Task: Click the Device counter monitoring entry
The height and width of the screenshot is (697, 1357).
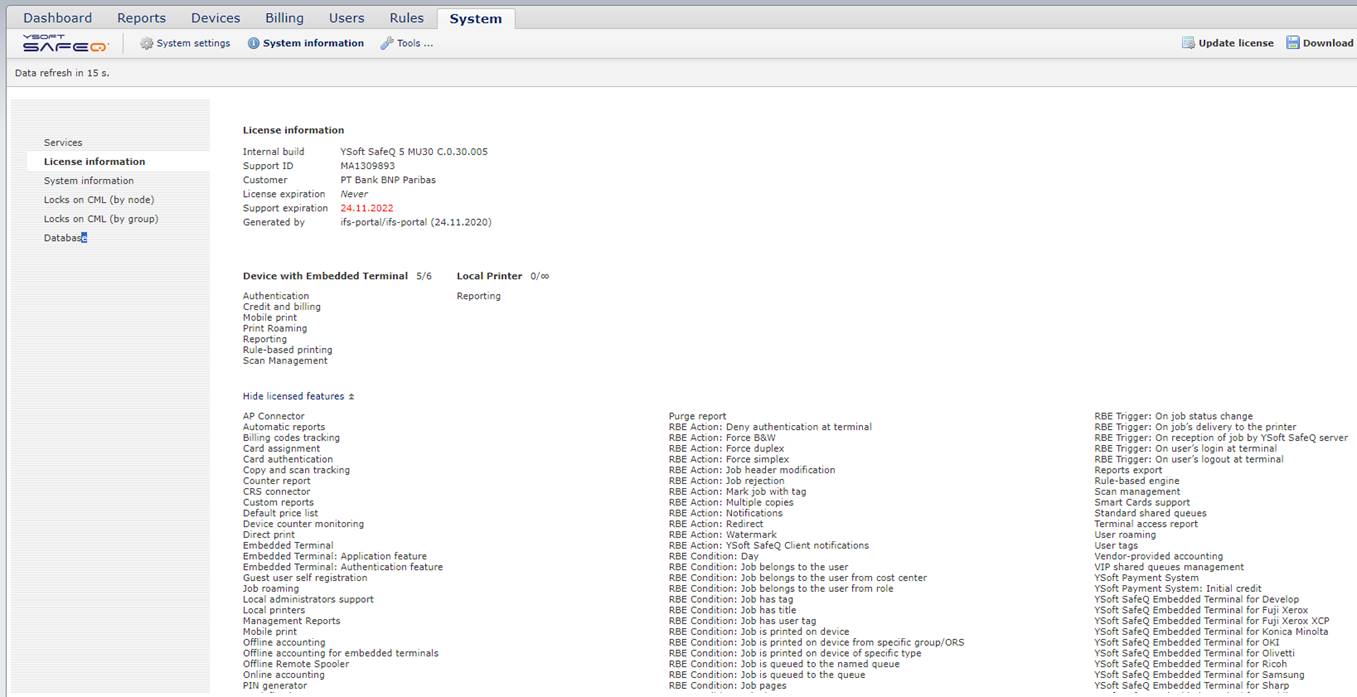Action: [303, 524]
